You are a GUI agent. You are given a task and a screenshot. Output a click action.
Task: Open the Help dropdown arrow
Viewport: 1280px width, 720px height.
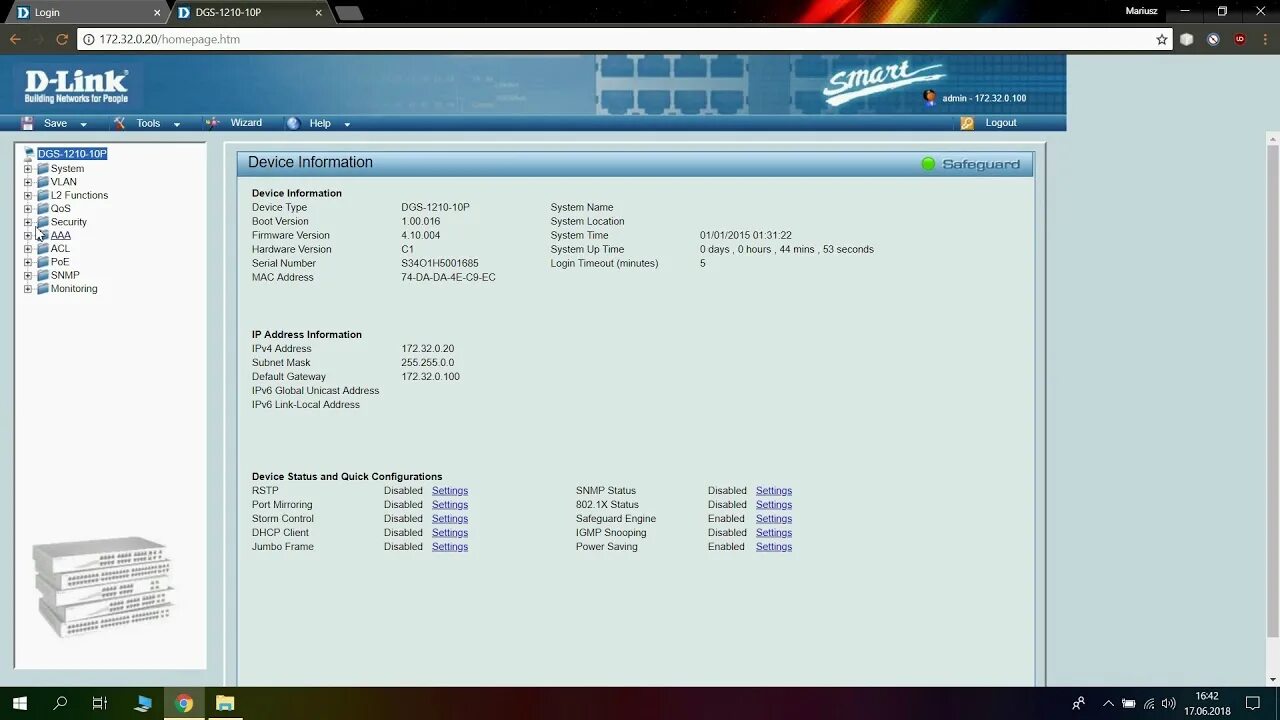point(347,124)
